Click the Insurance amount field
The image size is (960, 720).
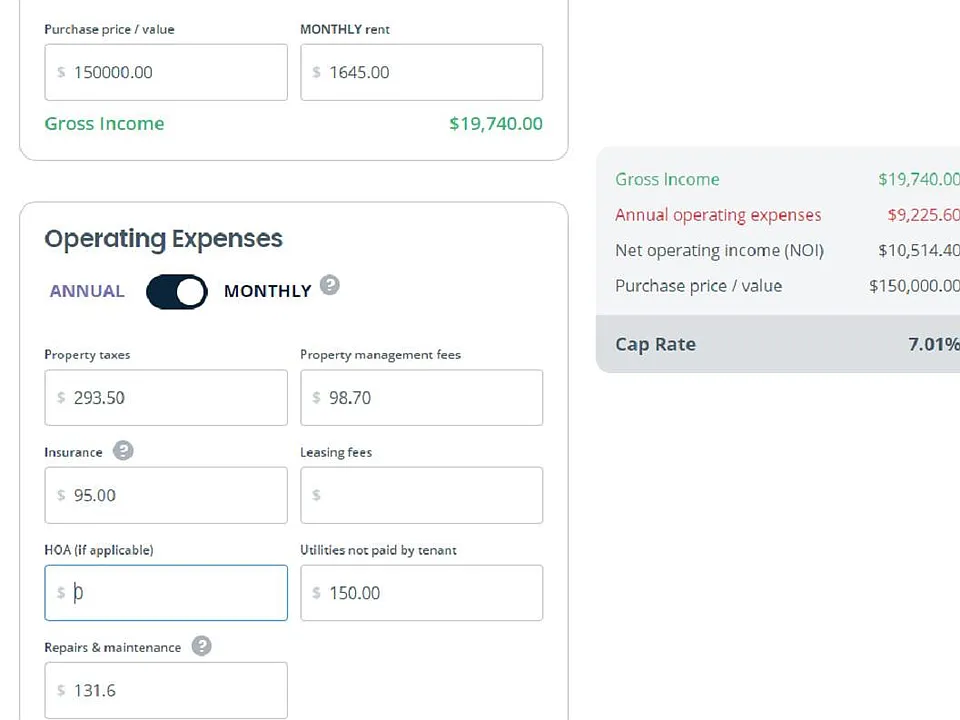pyautogui.click(x=166, y=495)
